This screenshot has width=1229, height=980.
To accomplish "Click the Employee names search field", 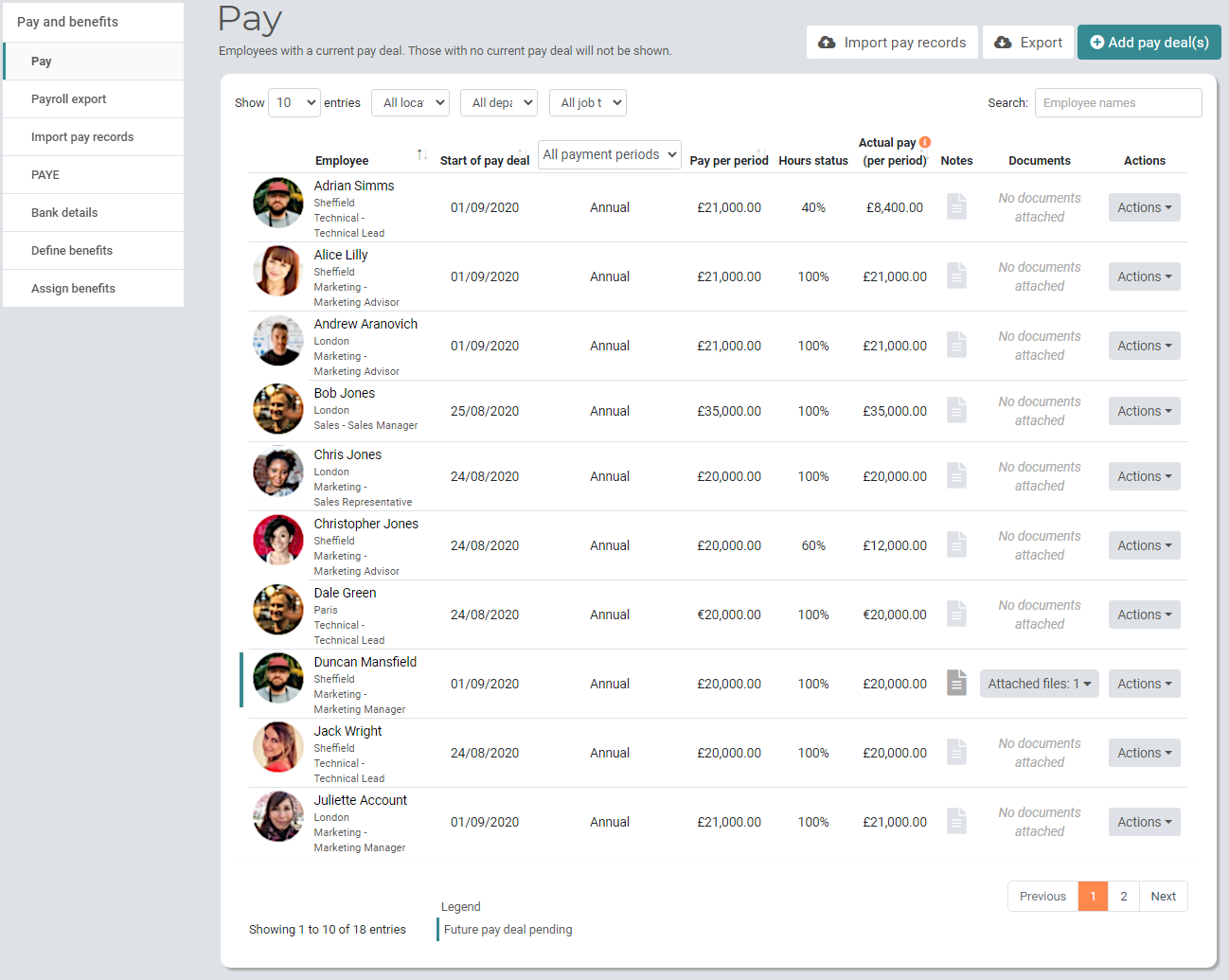I will point(1117,102).
